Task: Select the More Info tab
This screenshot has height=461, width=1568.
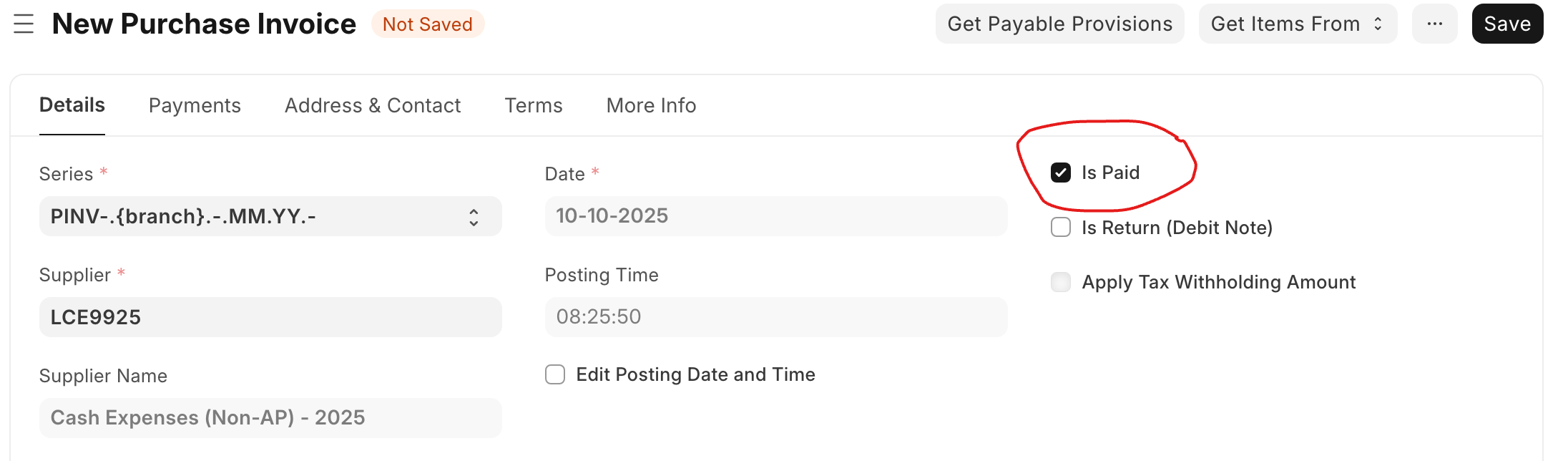Action: pyautogui.click(x=651, y=106)
